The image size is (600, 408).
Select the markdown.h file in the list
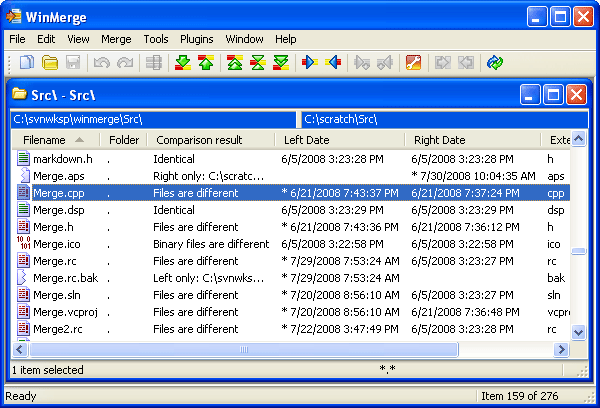coord(62,159)
